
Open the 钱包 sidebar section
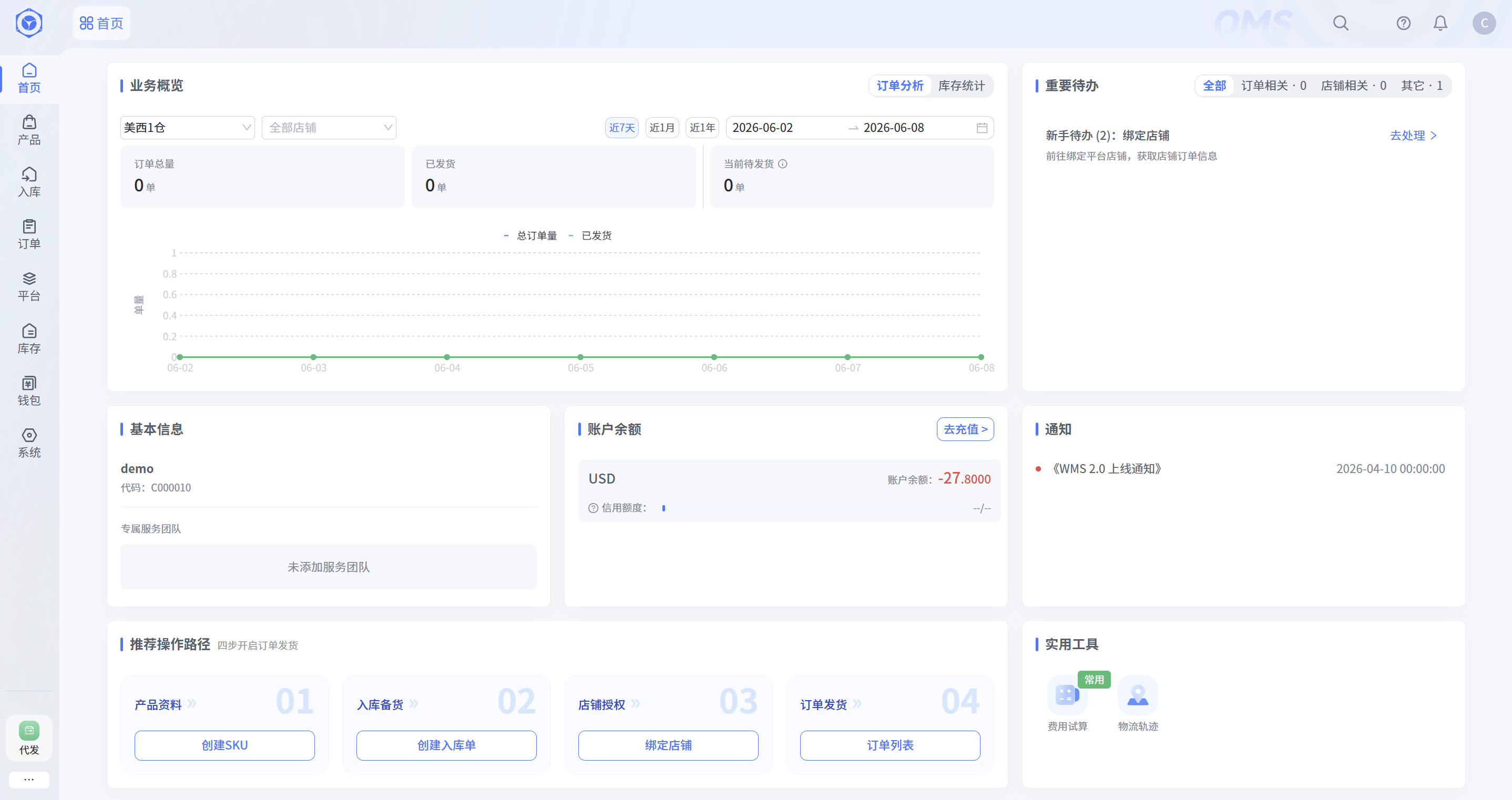[29, 392]
